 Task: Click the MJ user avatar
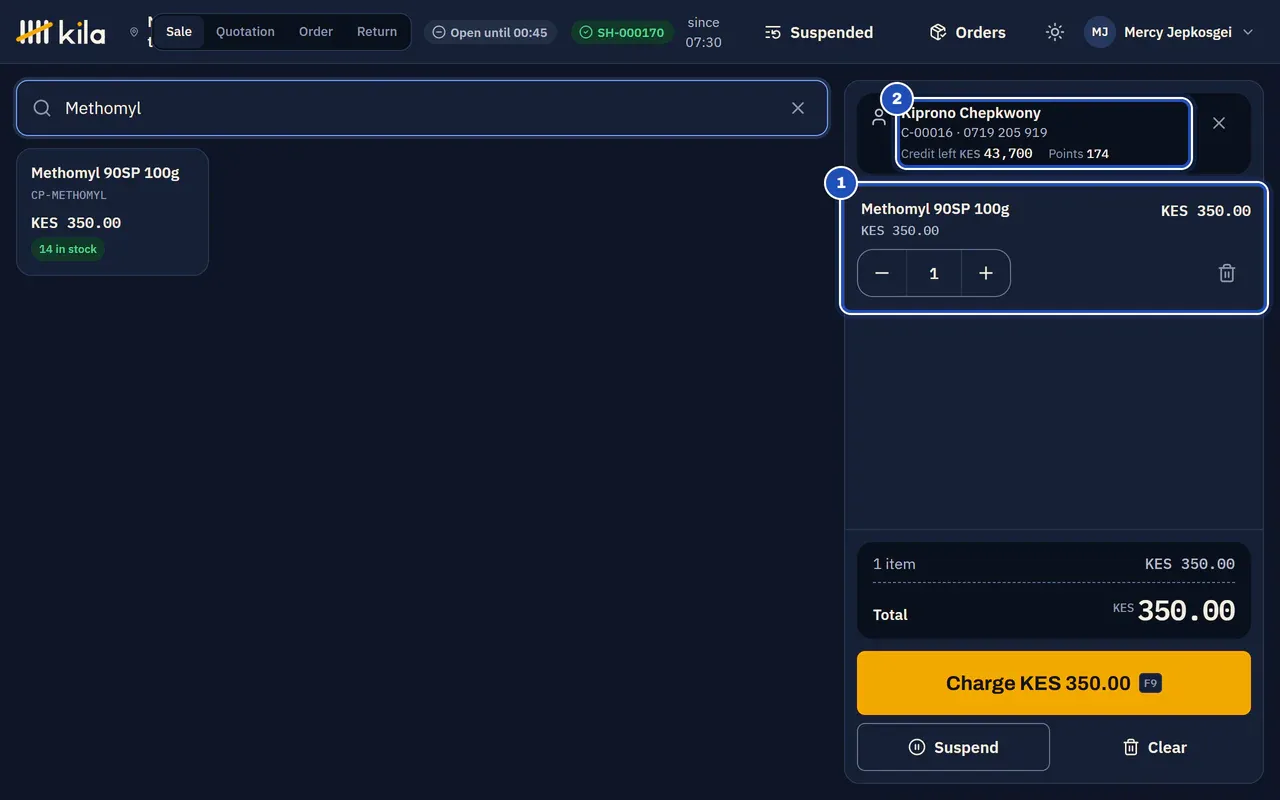(x=1100, y=32)
